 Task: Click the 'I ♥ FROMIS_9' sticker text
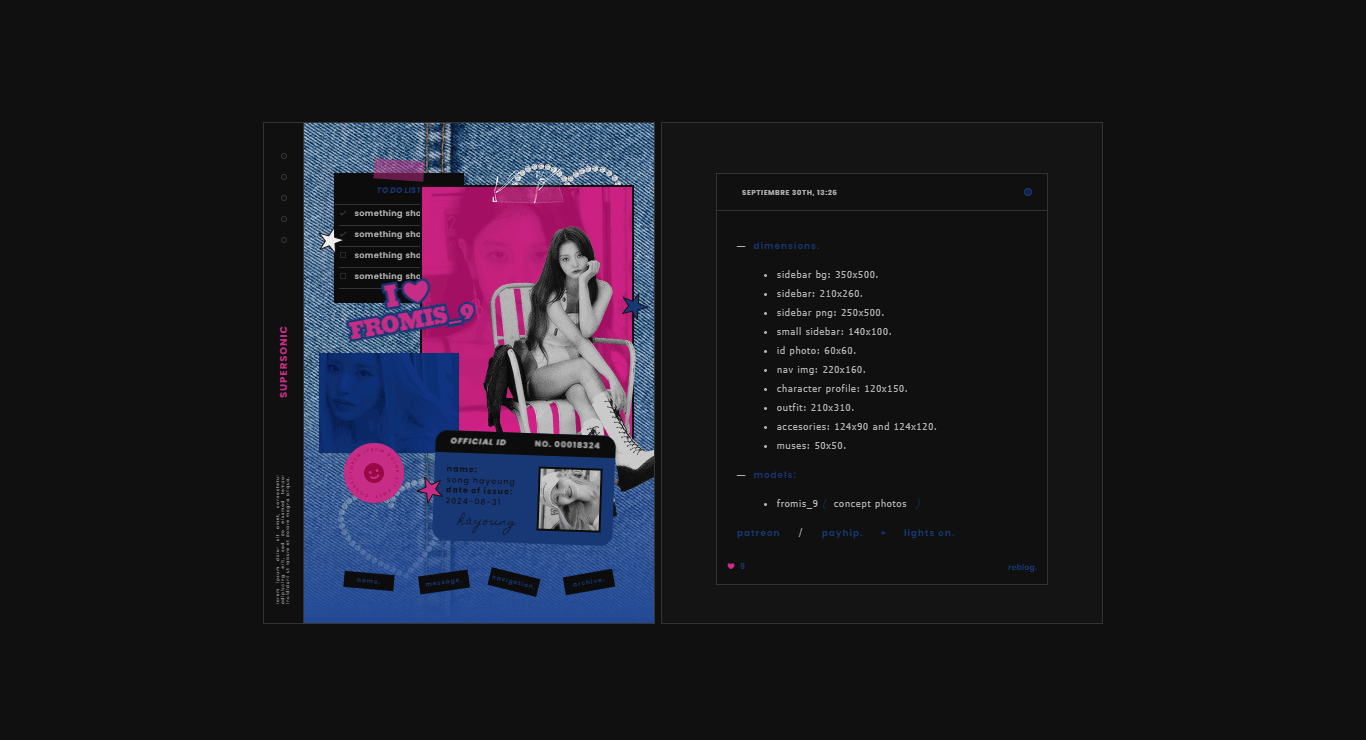click(x=410, y=309)
